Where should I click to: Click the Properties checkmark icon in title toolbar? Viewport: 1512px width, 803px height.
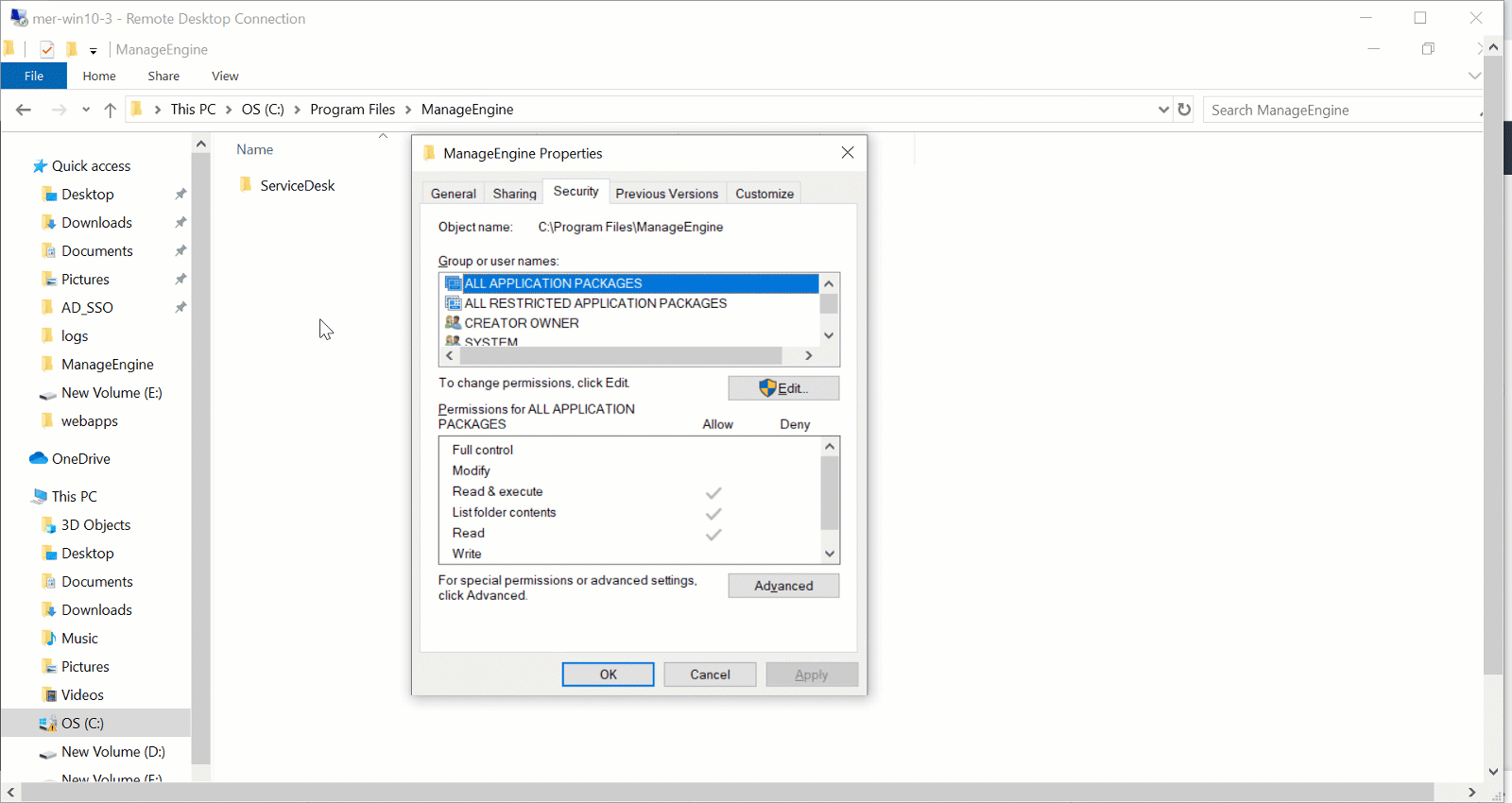pyautogui.click(x=47, y=49)
